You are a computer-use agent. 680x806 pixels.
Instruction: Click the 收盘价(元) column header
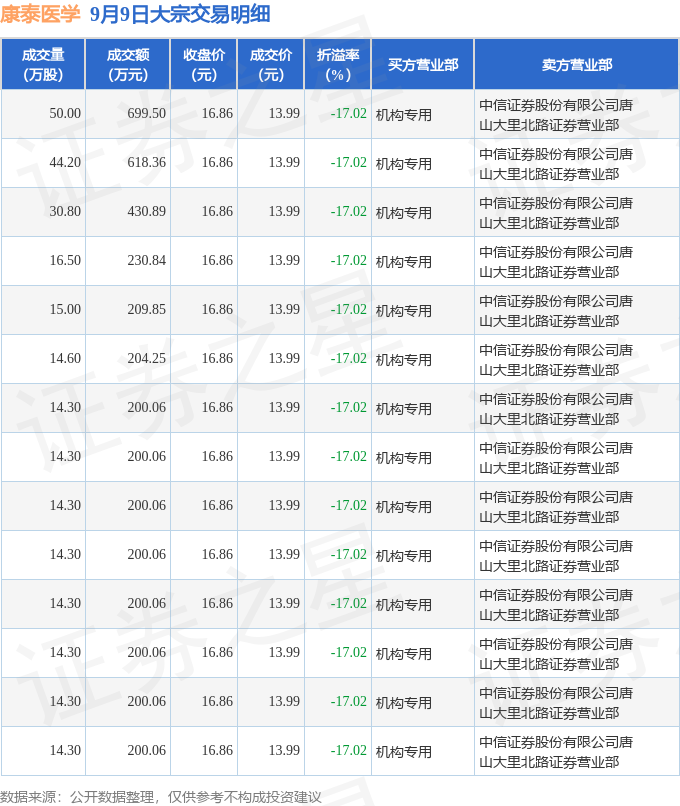pyautogui.click(x=204, y=65)
